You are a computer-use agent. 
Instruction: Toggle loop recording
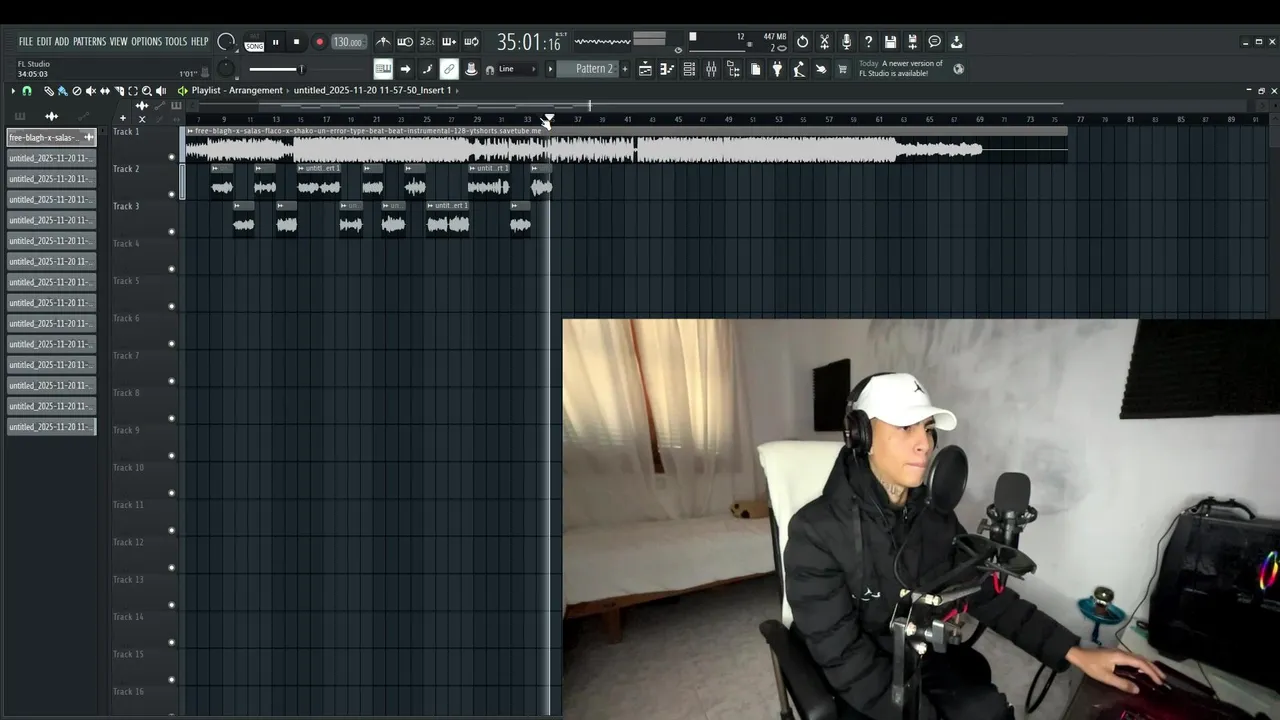(471, 42)
